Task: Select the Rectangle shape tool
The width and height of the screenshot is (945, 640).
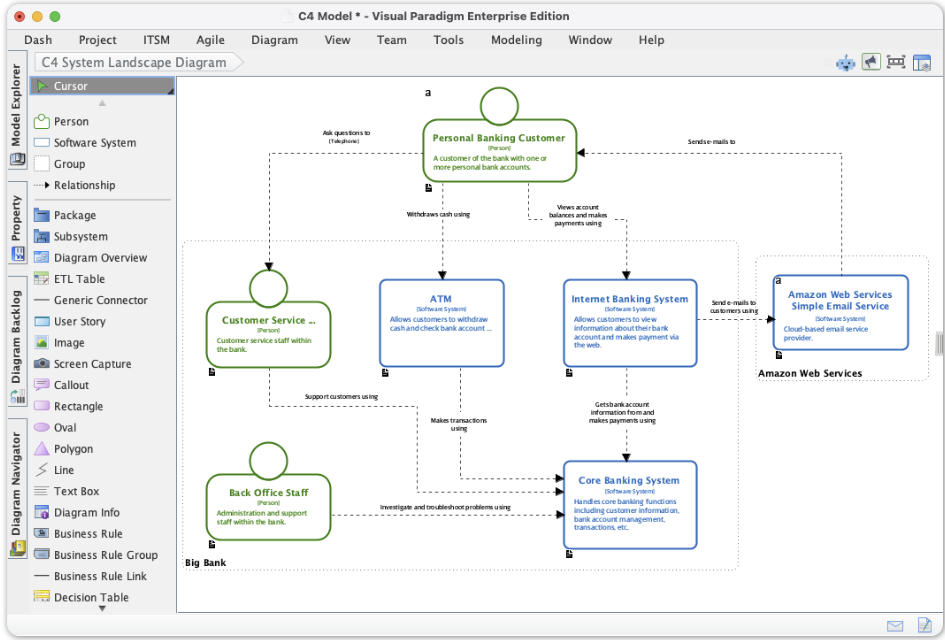Action: click(x=69, y=406)
